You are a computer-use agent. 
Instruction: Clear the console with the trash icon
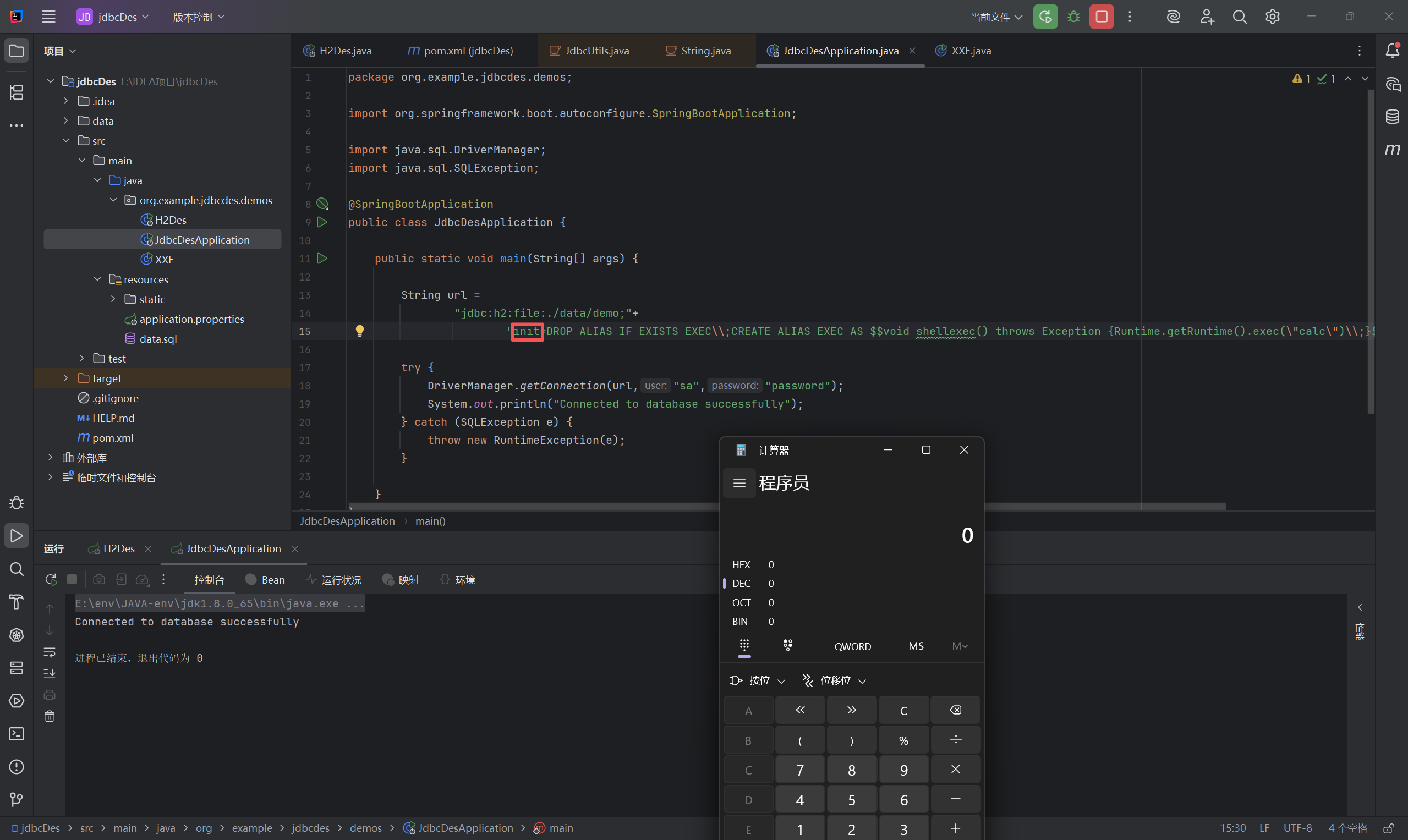click(x=50, y=717)
